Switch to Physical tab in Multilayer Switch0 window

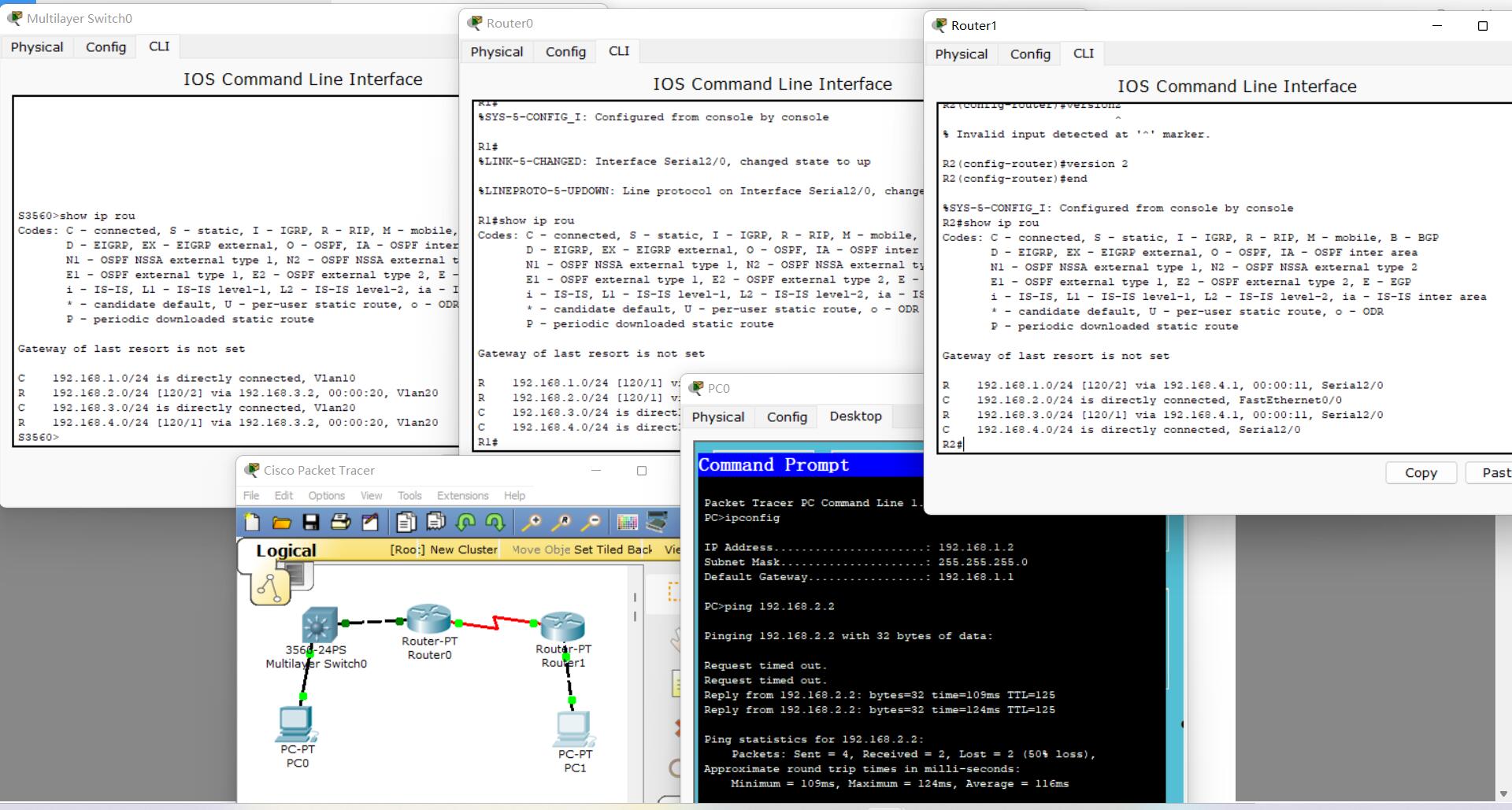pos(37,47)
